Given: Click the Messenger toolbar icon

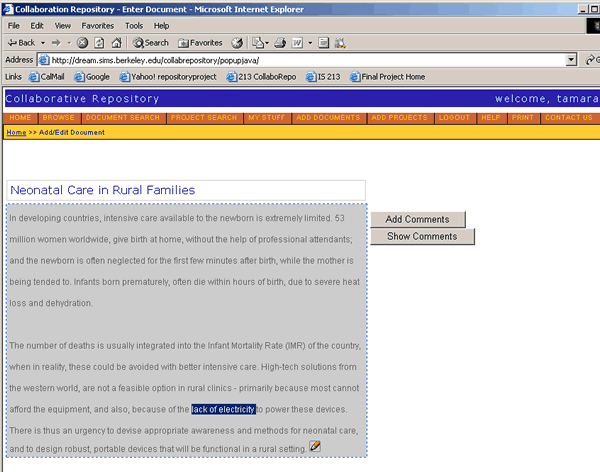Looking at the screenshot, I should point(340,43).
